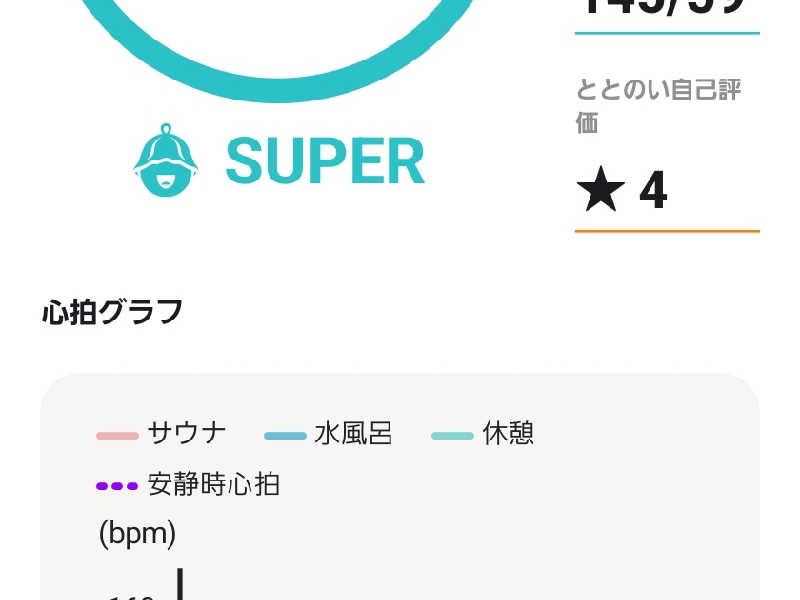Click the rating number 4
This screenshot has height=600, width=800.
click(653, 190)
